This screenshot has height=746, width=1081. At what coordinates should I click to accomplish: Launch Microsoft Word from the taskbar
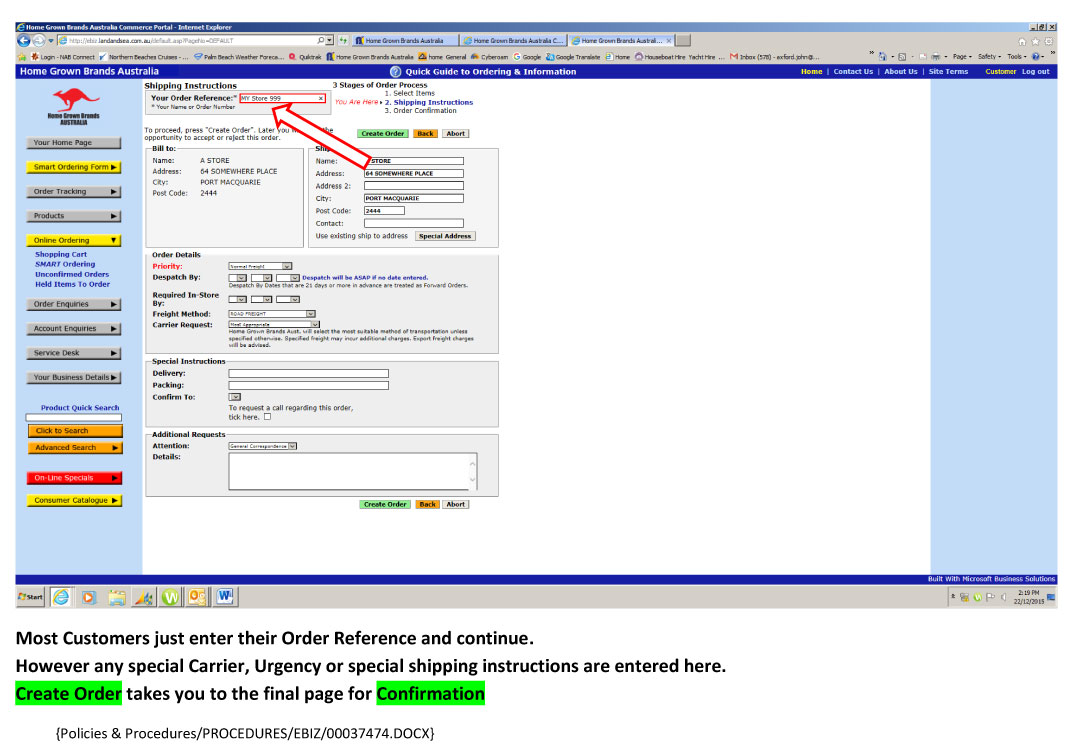pos(223,597)
